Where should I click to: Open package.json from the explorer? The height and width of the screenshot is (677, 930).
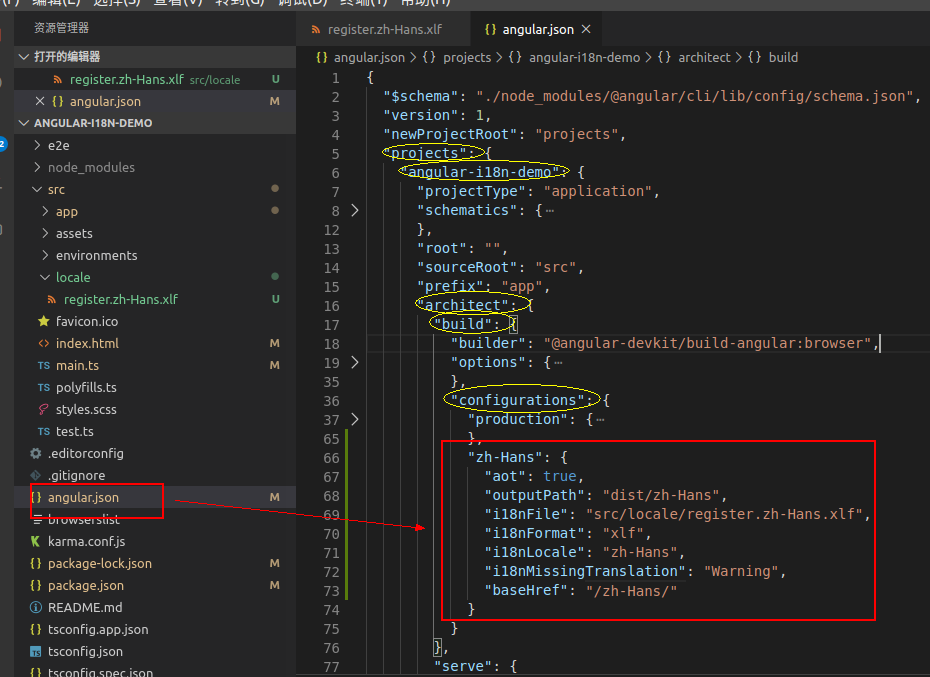(86, 585)
